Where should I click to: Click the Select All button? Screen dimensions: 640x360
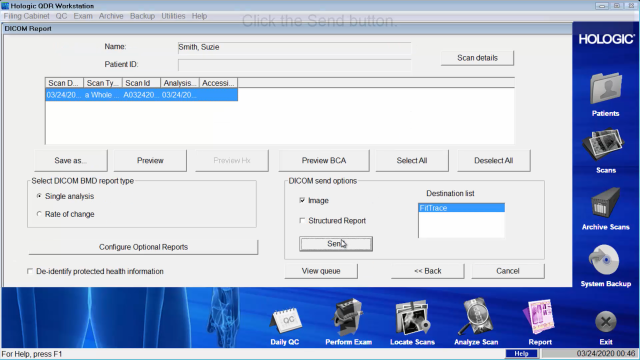tap(412, 160)
